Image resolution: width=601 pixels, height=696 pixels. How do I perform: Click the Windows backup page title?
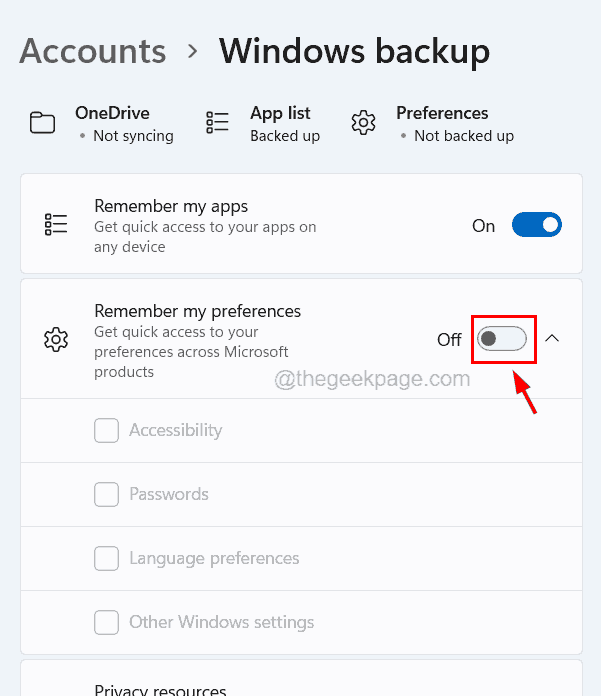pyautogui.click(x=354, y=51)
